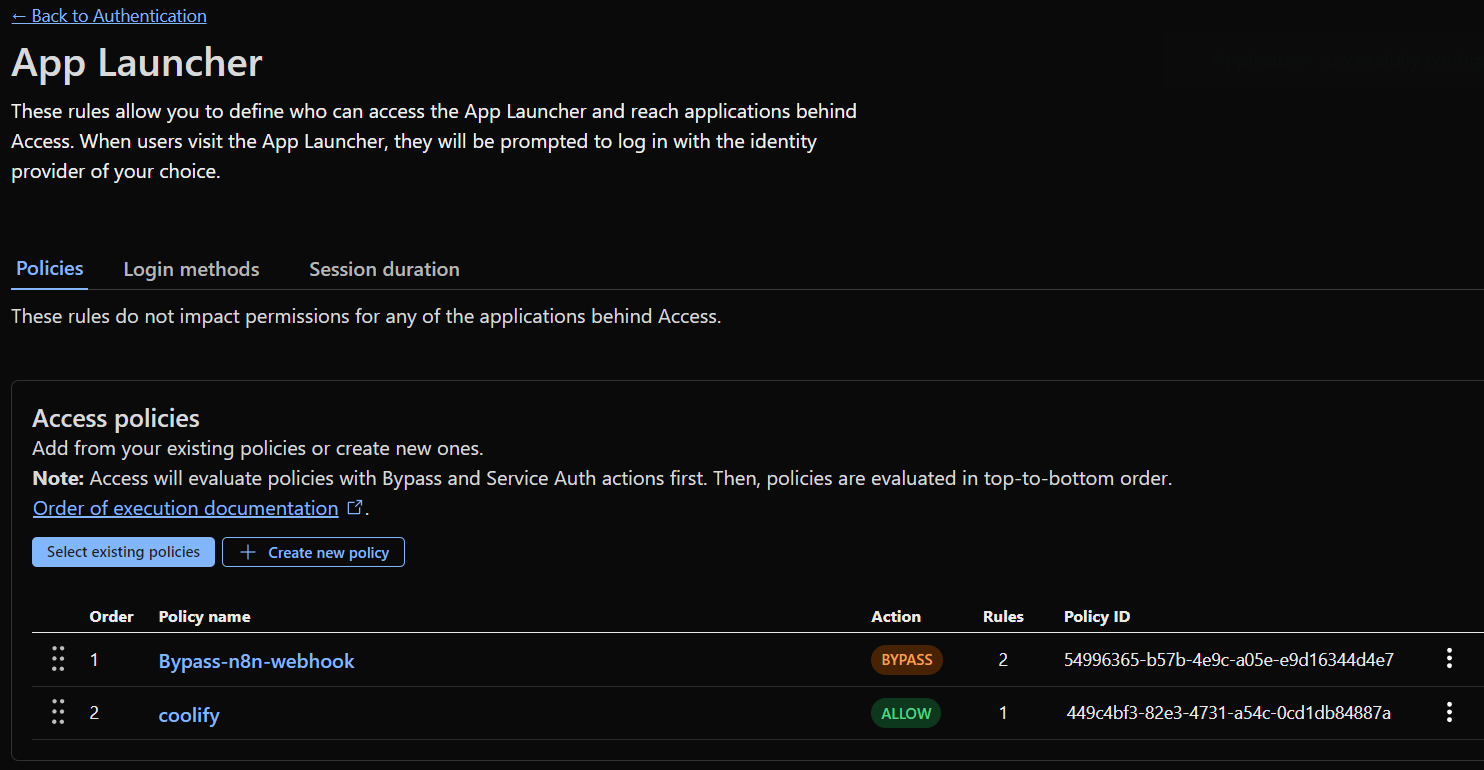Click the Policy ID starting with 449c4bf3

[x=1228, y=713]
